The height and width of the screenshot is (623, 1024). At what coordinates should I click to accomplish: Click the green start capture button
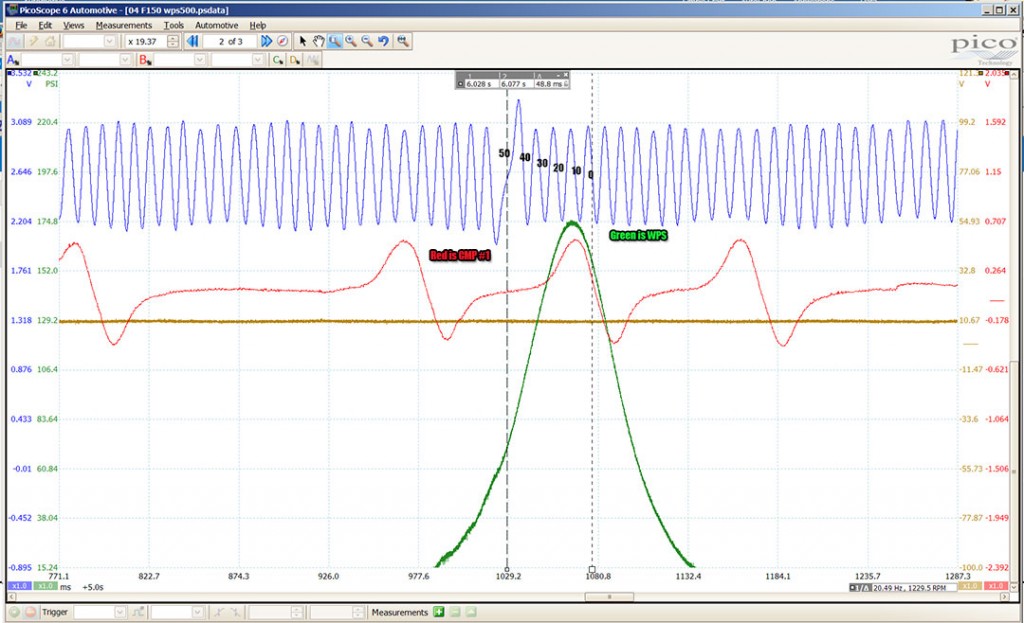click(14, 613)
